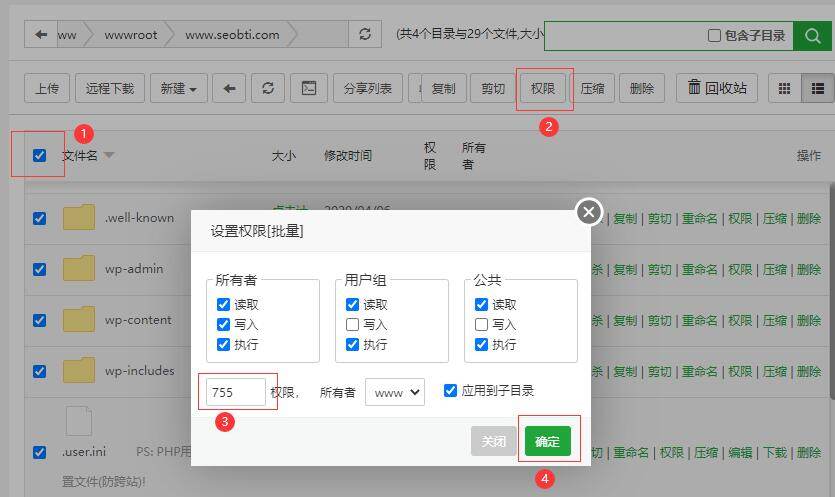The image size is (835, 497).
Task: Open the 新建 dropdown menu
Action: tap(179, 88)
